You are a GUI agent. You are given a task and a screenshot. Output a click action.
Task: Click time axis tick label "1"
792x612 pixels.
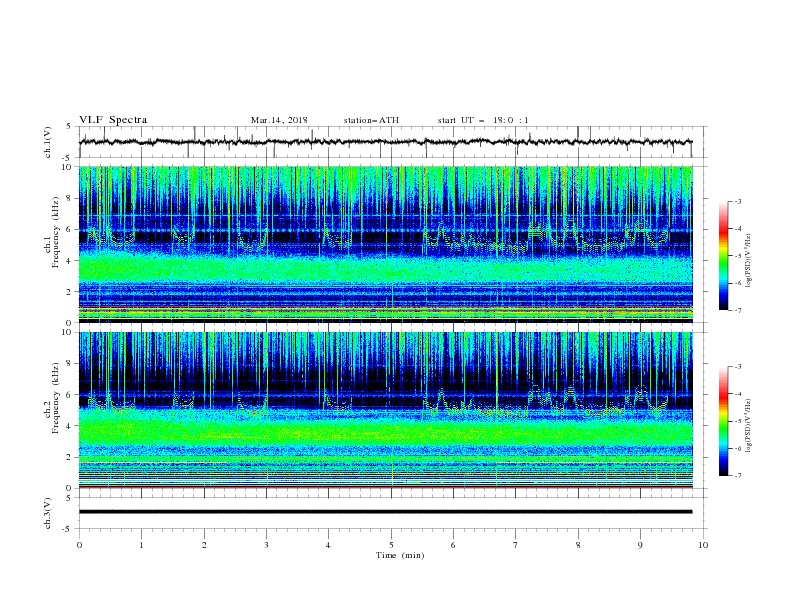(141, 545)
